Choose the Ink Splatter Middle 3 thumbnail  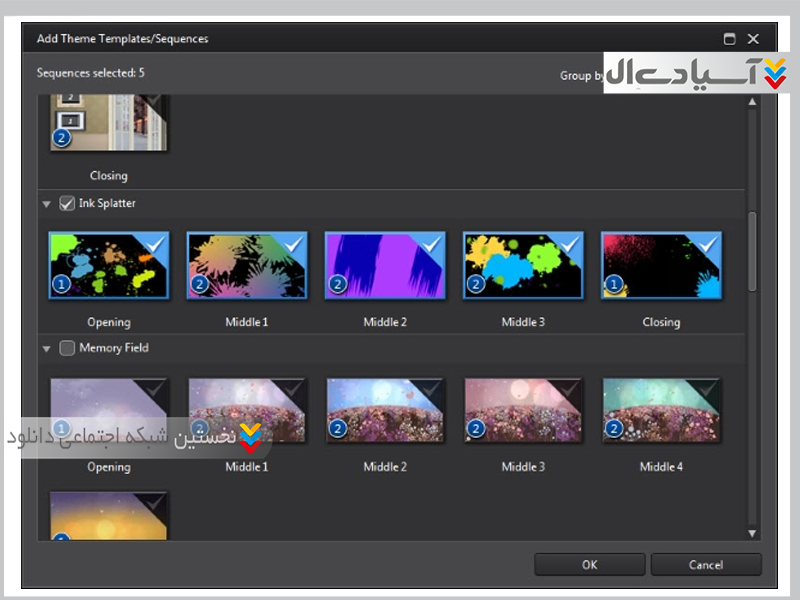(522, 265)
